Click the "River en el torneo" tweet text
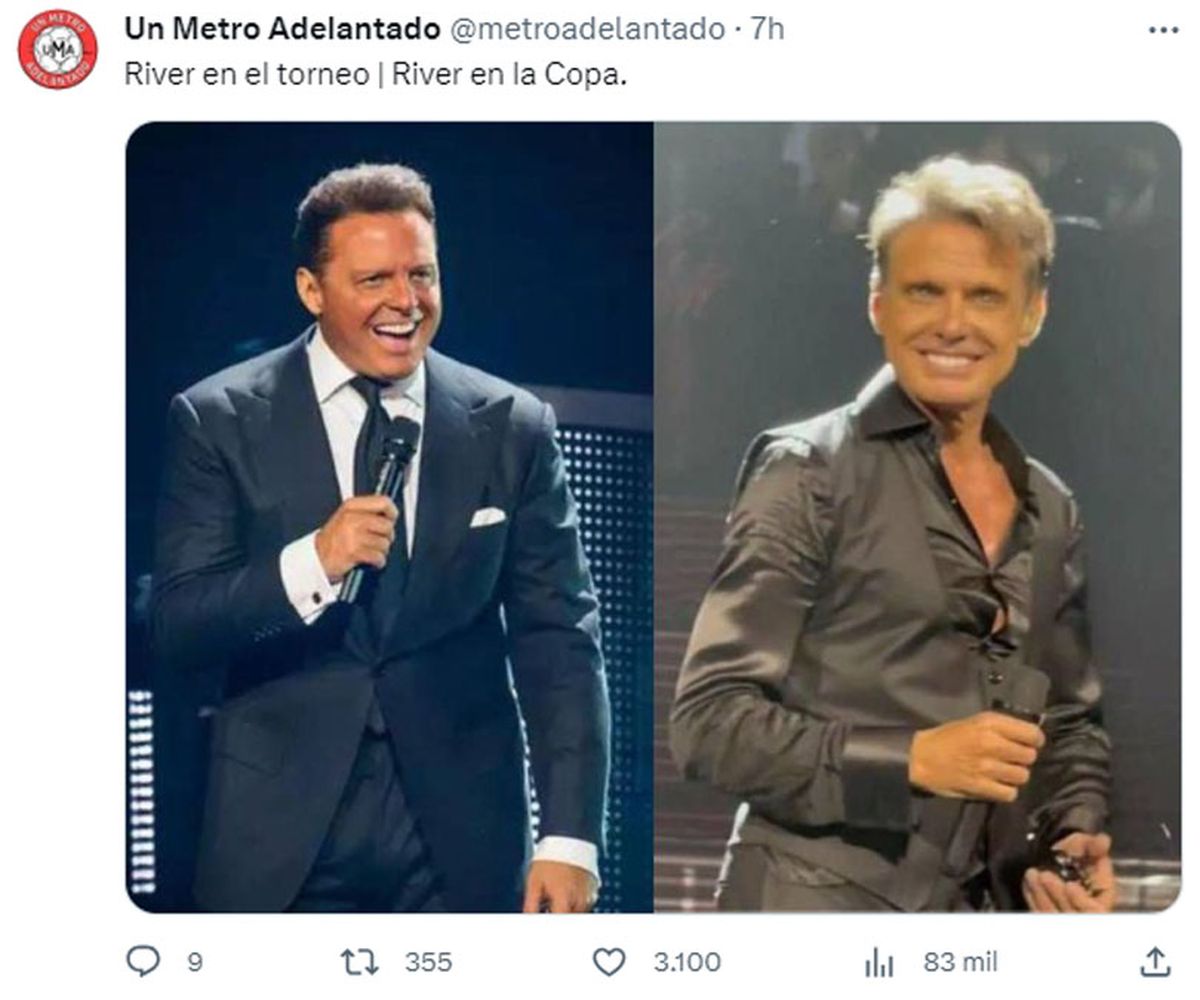1200x1000 pixels. click(x=246, y=76)
